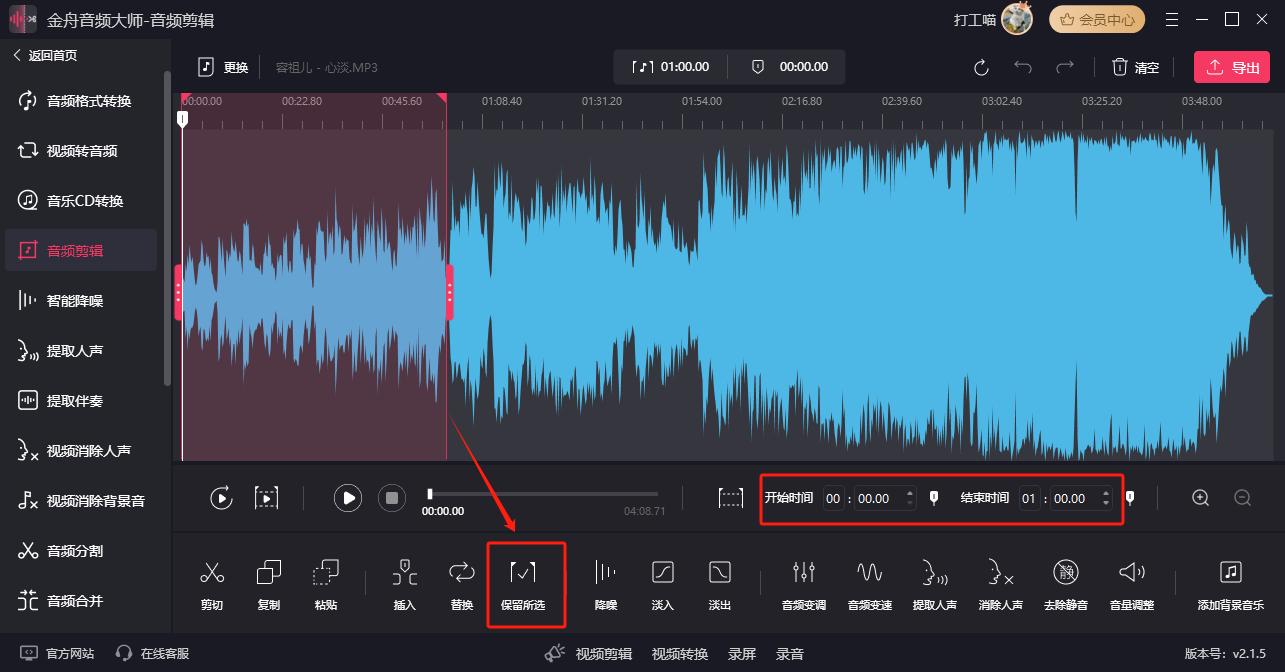The height and width of the screenshot is (672, 1285).
Task: Apply the 淡入 fade-in effect
Action: (662, 583)
